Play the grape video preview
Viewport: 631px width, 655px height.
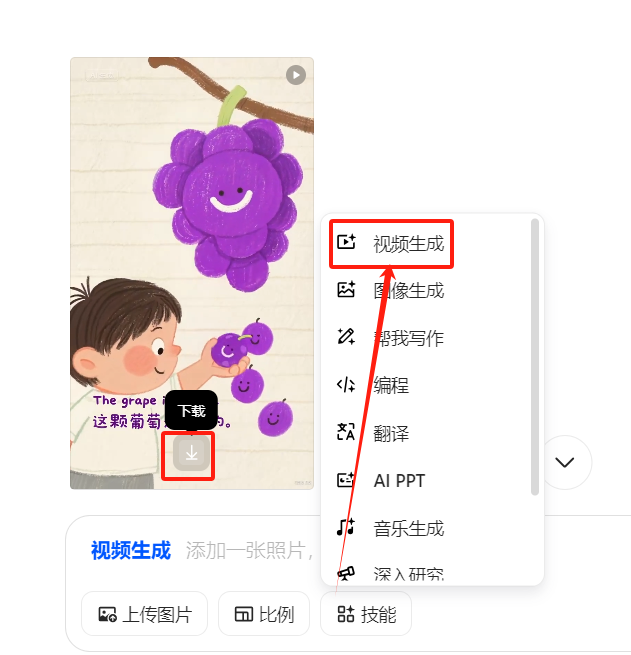tap(296, 75)
